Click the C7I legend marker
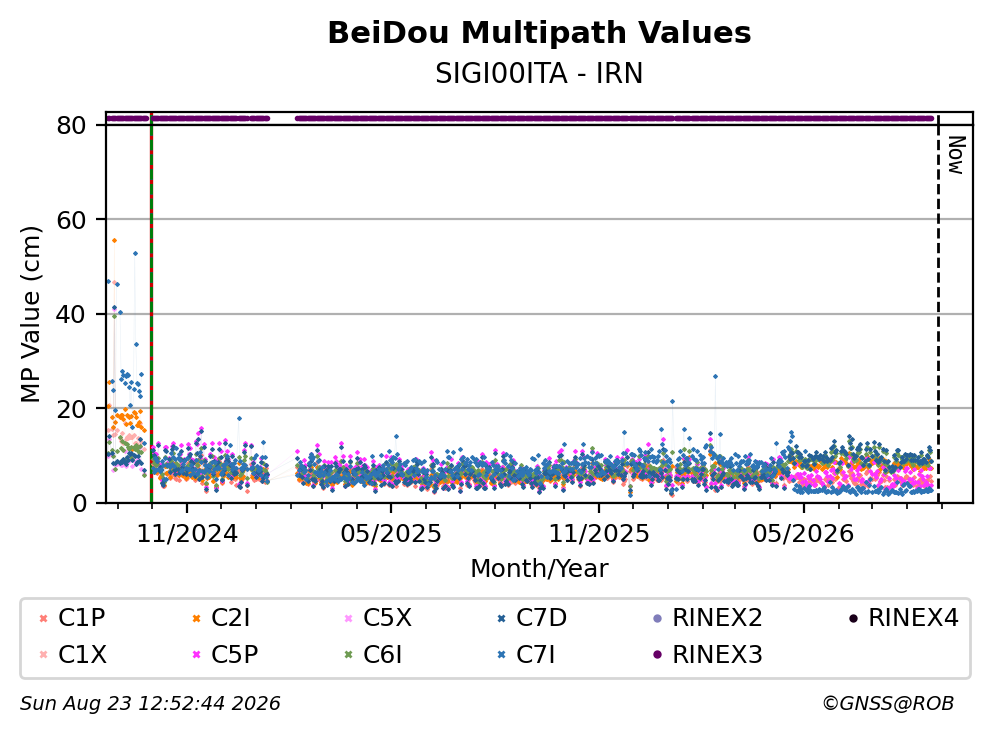Viewport: 993px width, 734px height. tap(502, 655)
